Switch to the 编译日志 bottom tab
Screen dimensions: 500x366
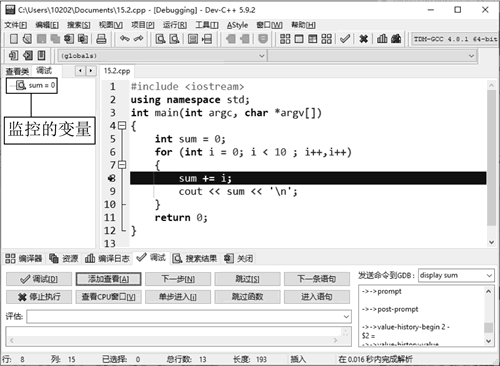click(107, 258)
